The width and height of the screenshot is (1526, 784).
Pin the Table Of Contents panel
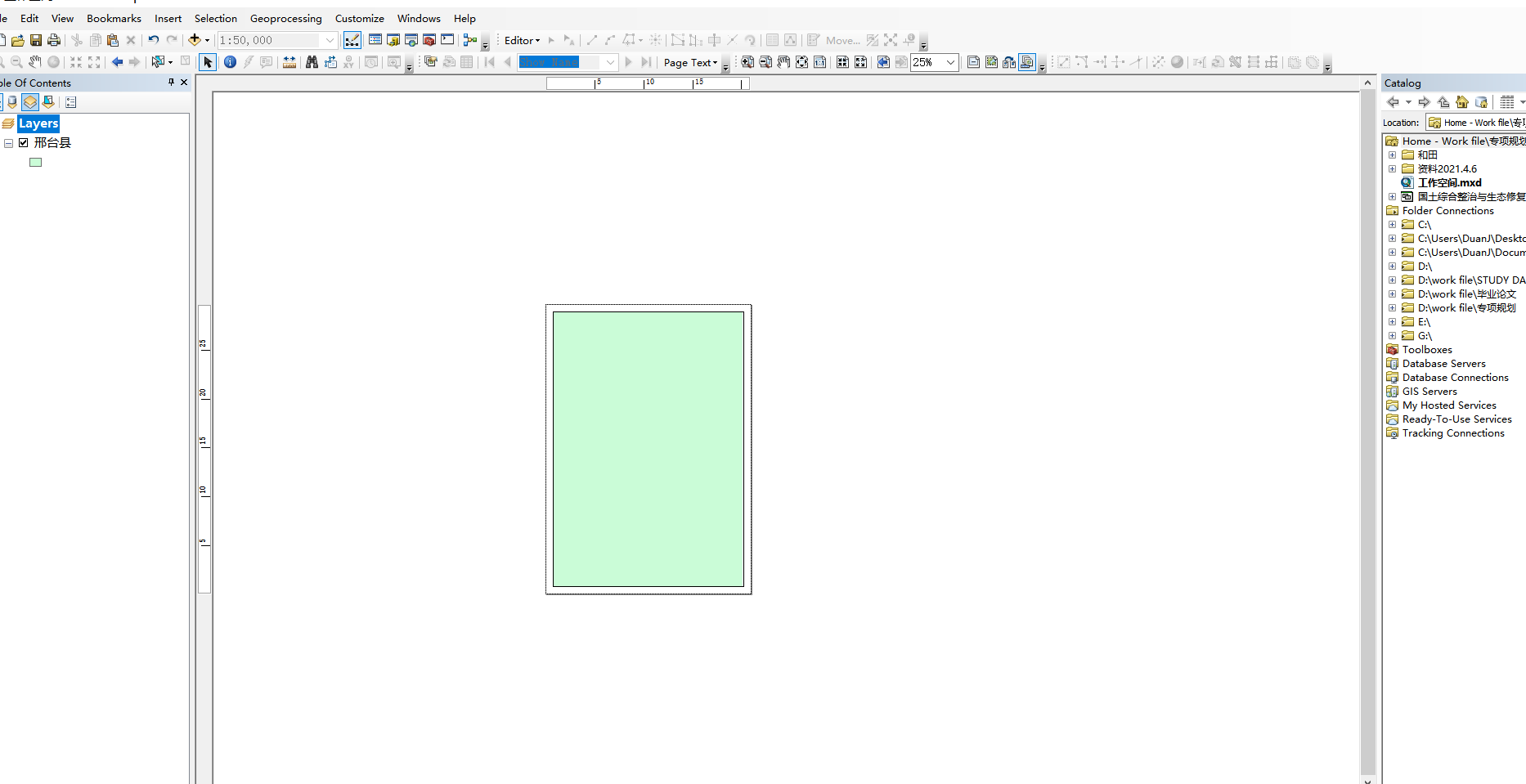(x=171, y=82)
